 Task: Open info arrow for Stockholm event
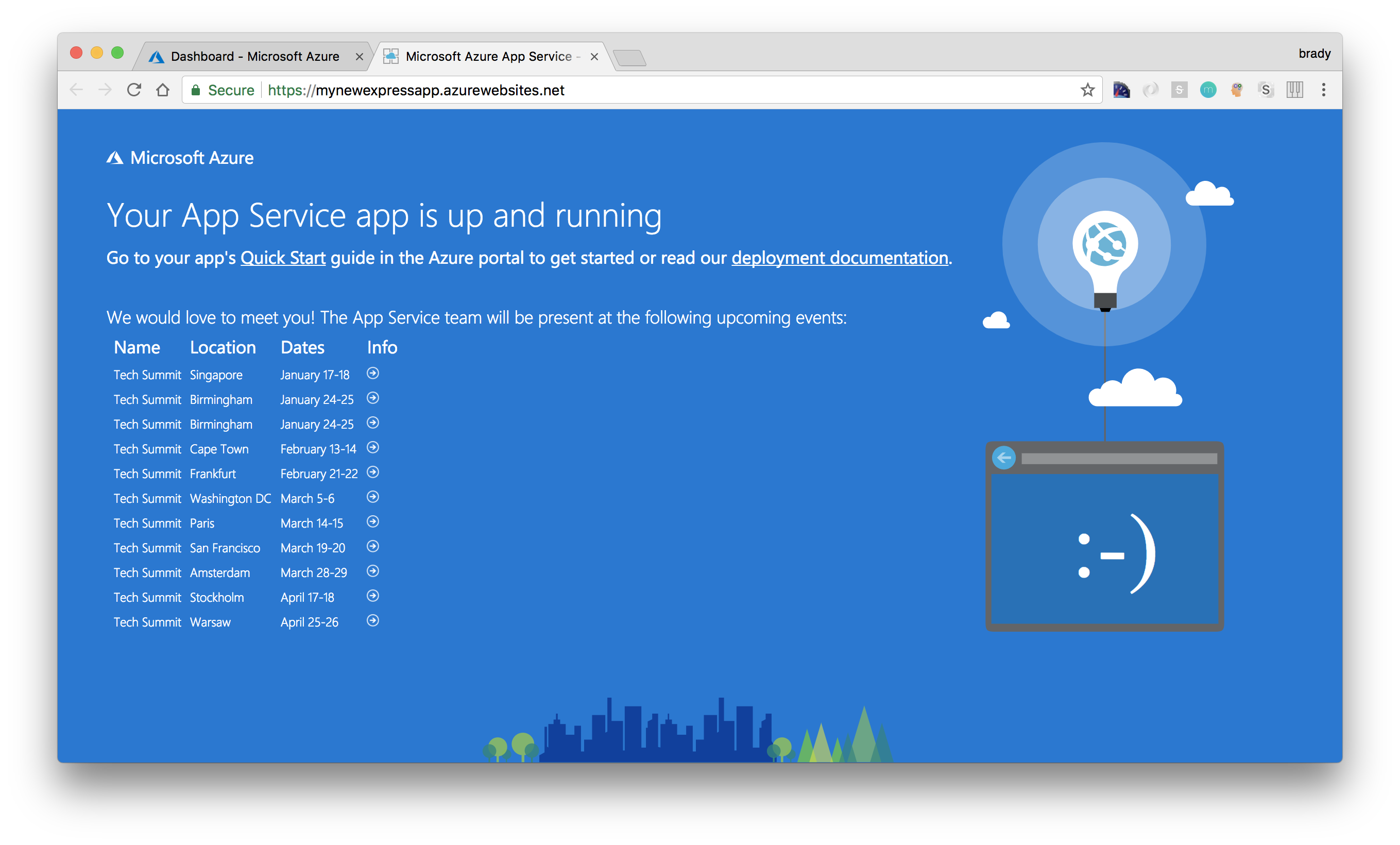click(x=373, y=596)
